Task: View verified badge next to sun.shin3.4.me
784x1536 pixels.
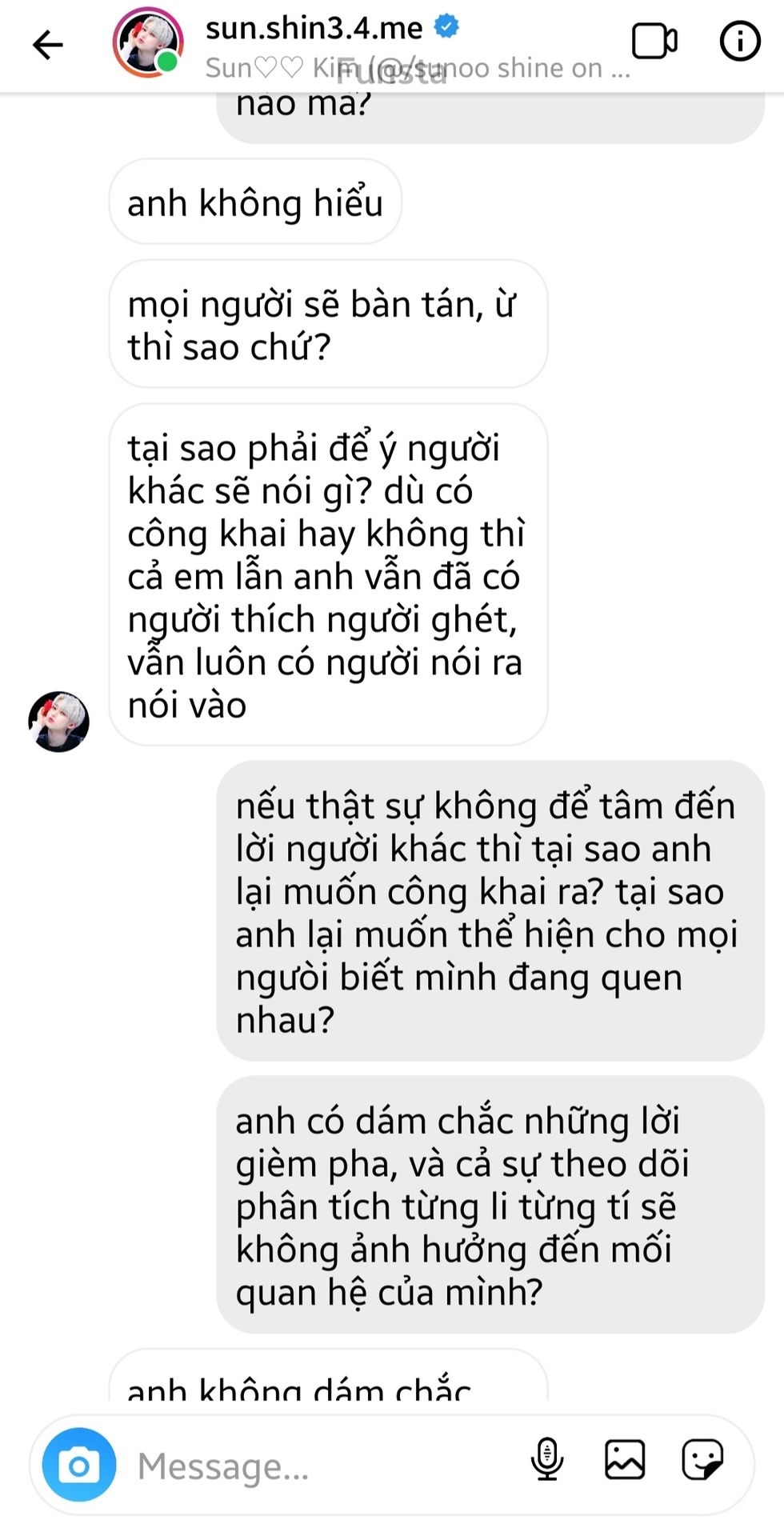Action: click(446, 26)
